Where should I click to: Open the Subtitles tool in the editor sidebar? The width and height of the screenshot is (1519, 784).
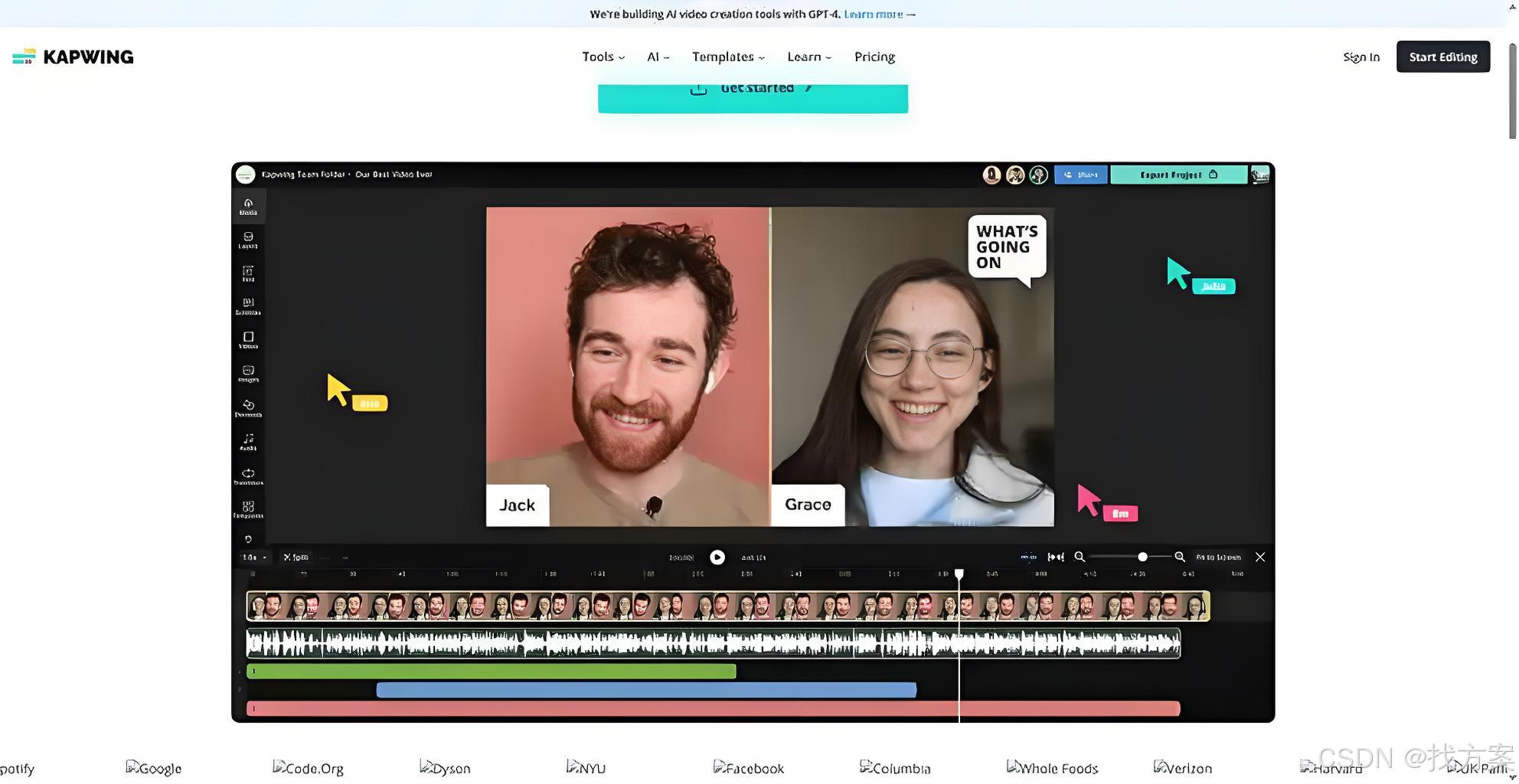click(248, 307)
